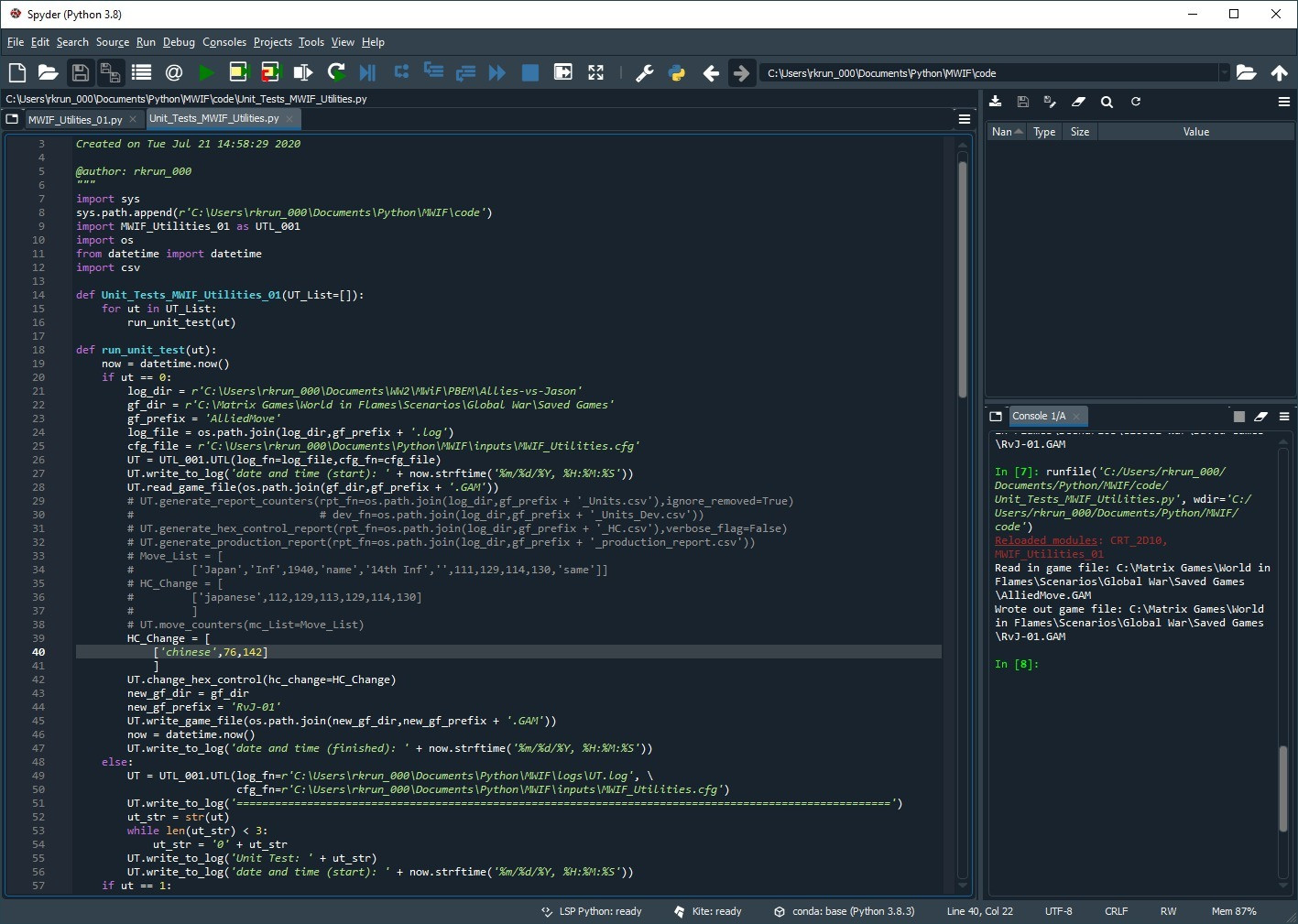Open the Run menu
Viewport: 1298px width, 924px height.
[x=146, y=42]
